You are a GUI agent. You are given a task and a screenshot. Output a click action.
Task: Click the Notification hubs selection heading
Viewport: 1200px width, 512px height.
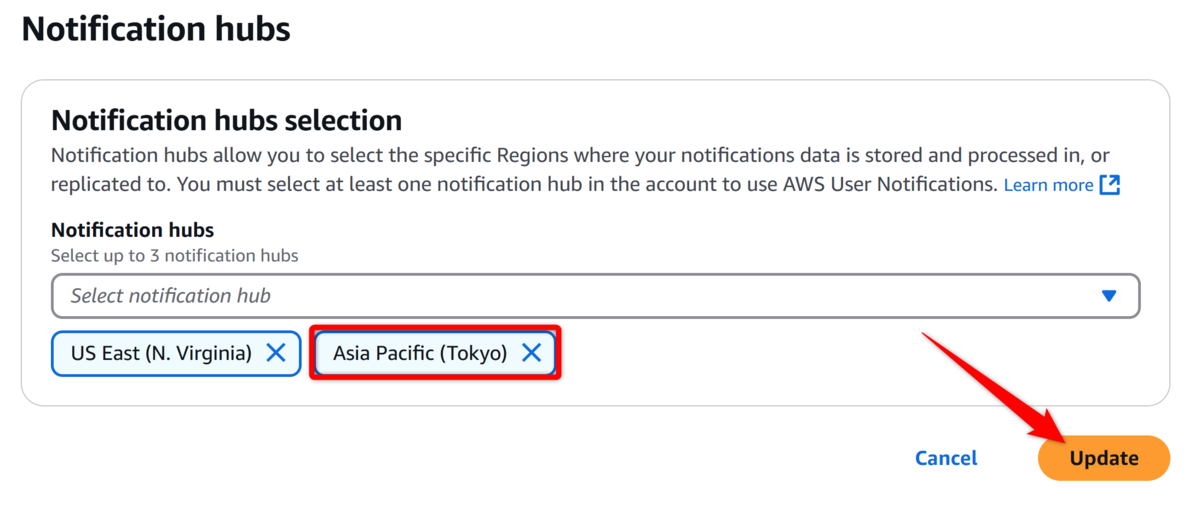point(226,121)
